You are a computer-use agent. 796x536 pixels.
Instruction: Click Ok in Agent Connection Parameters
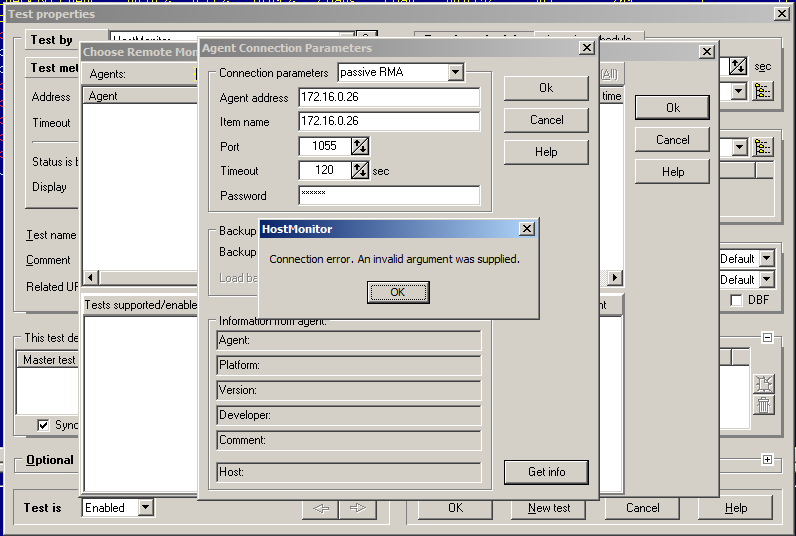tap(546, 88)
